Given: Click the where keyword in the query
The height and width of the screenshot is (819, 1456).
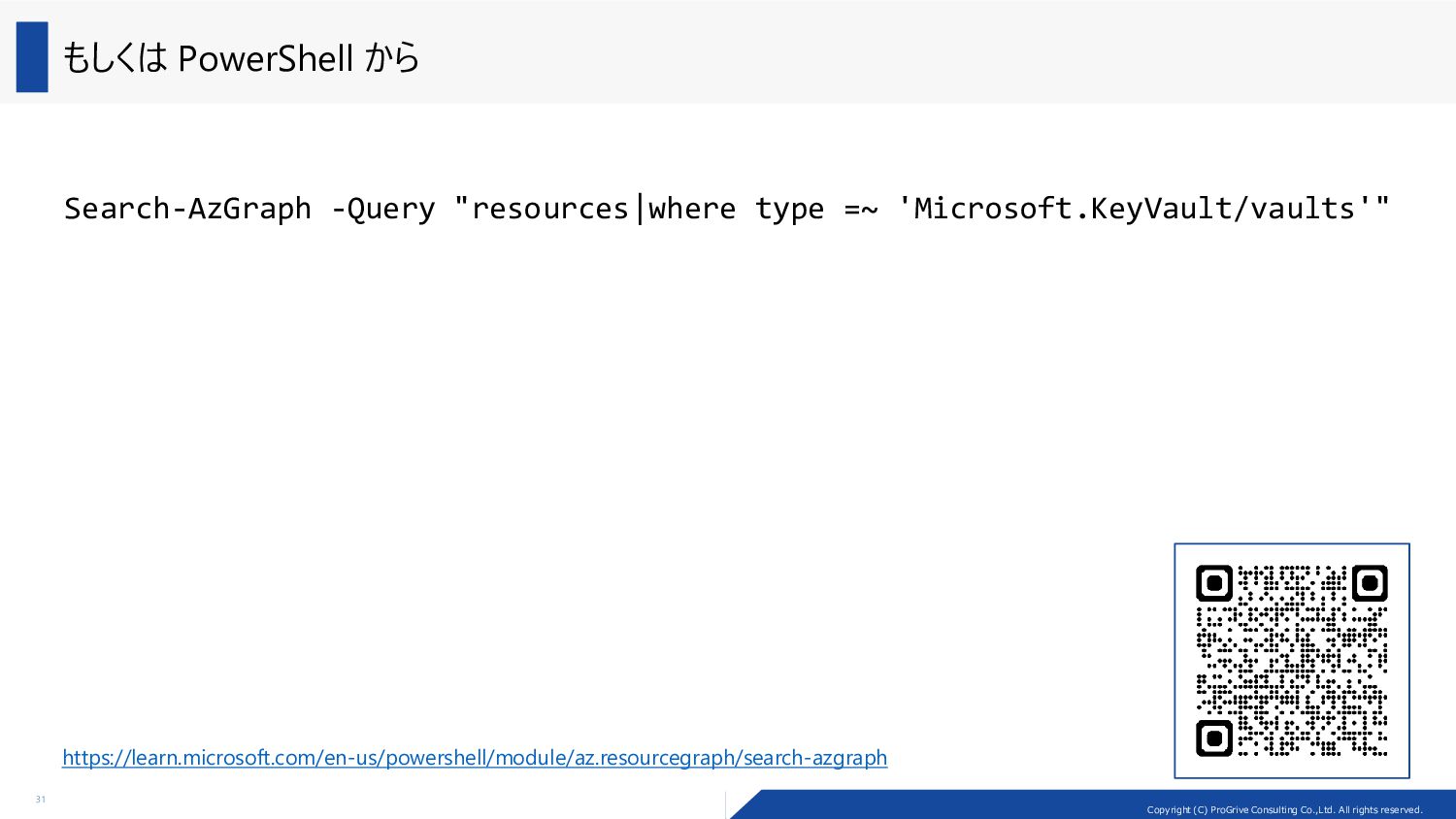Looking at the screenshot, I should click(x=692, y=209).
